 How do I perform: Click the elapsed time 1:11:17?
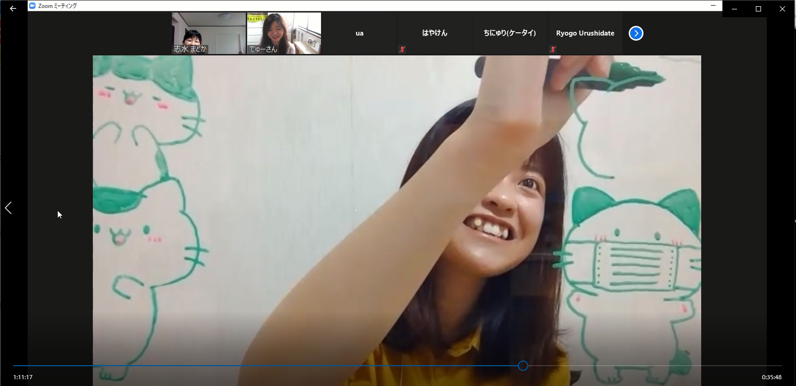click(23, 377)
